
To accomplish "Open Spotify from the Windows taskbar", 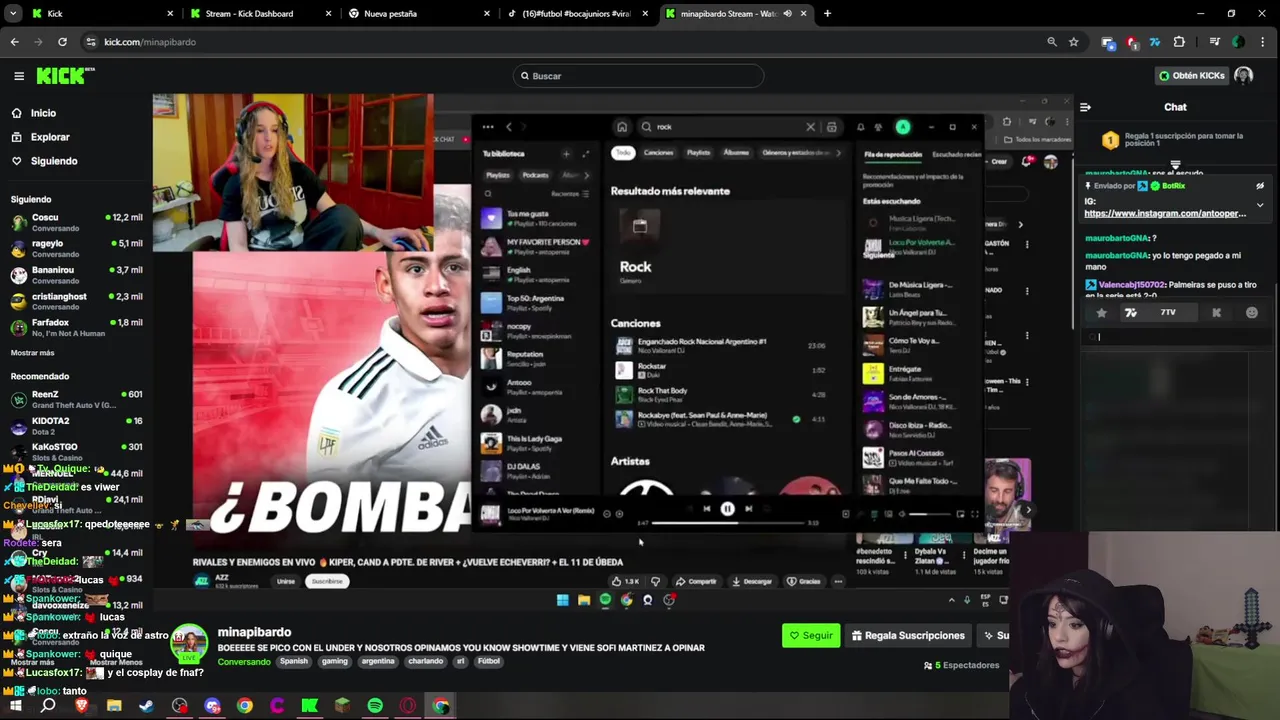I will pos(375,706).
